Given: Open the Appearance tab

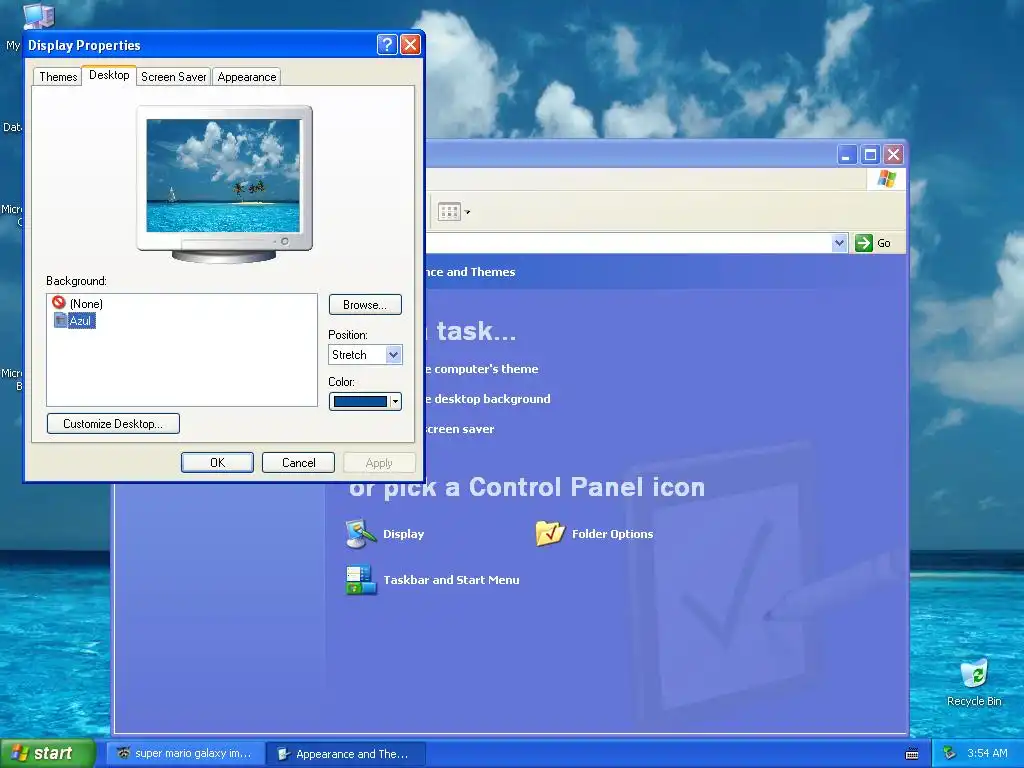Looking at the screenshot, I should pyautogui.click(x=247, y=77).
